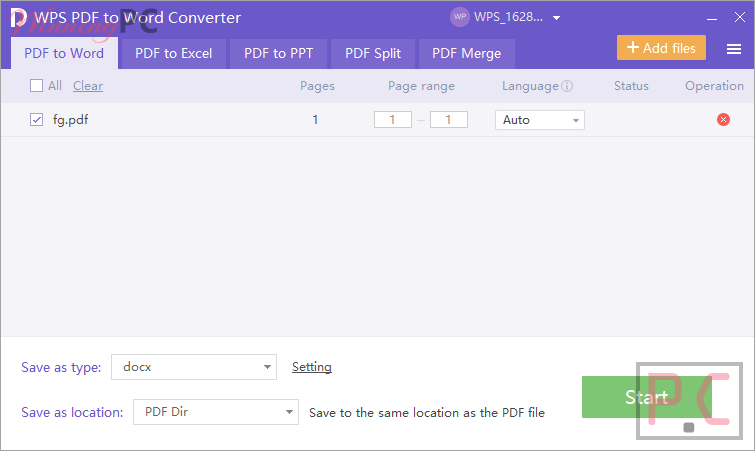Click the Save as location label
Screen dimensions: 755x451
point(72,412)
